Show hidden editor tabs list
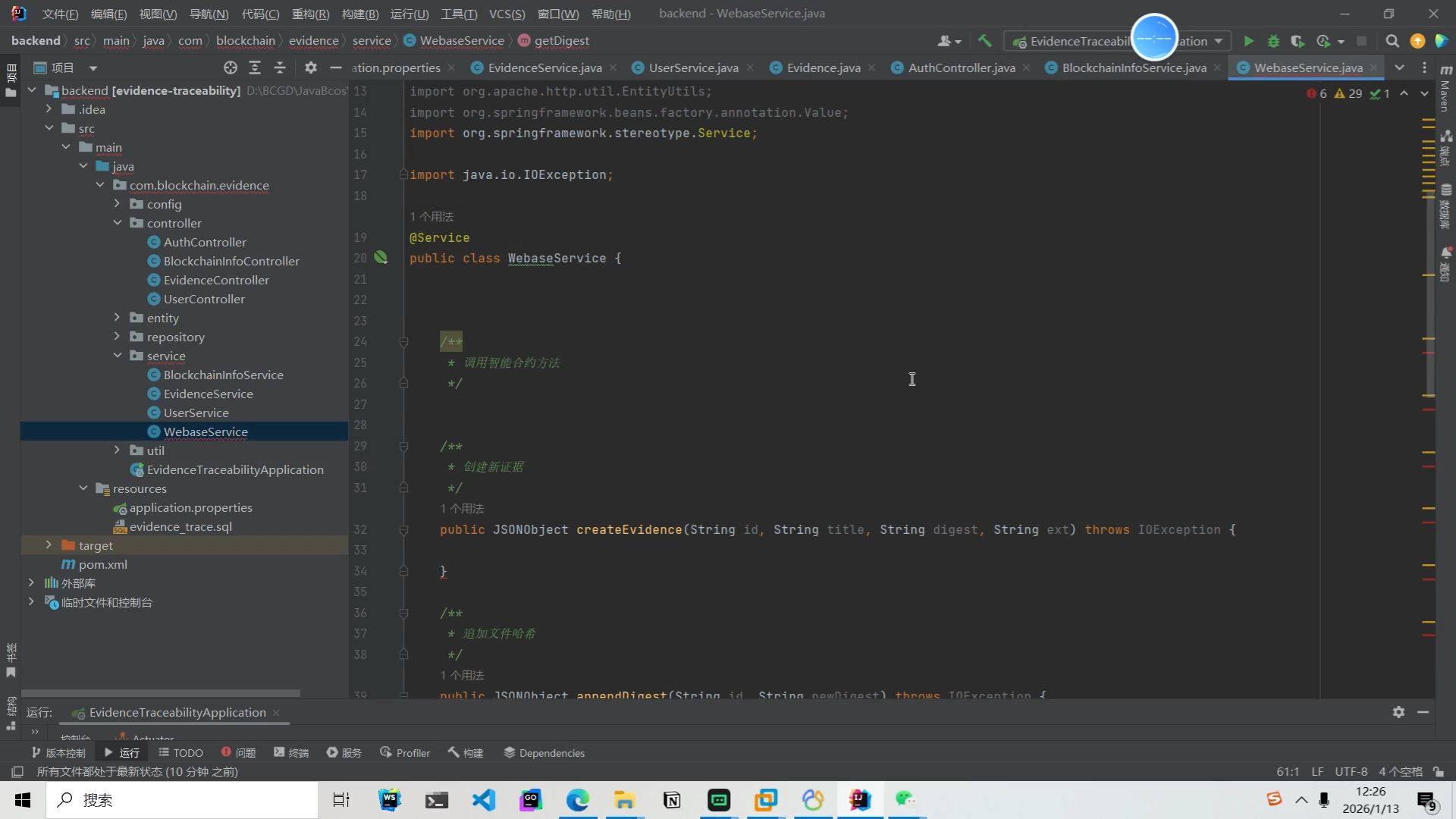This screenshot has height=819, width=1456. tap(1399, 67)
